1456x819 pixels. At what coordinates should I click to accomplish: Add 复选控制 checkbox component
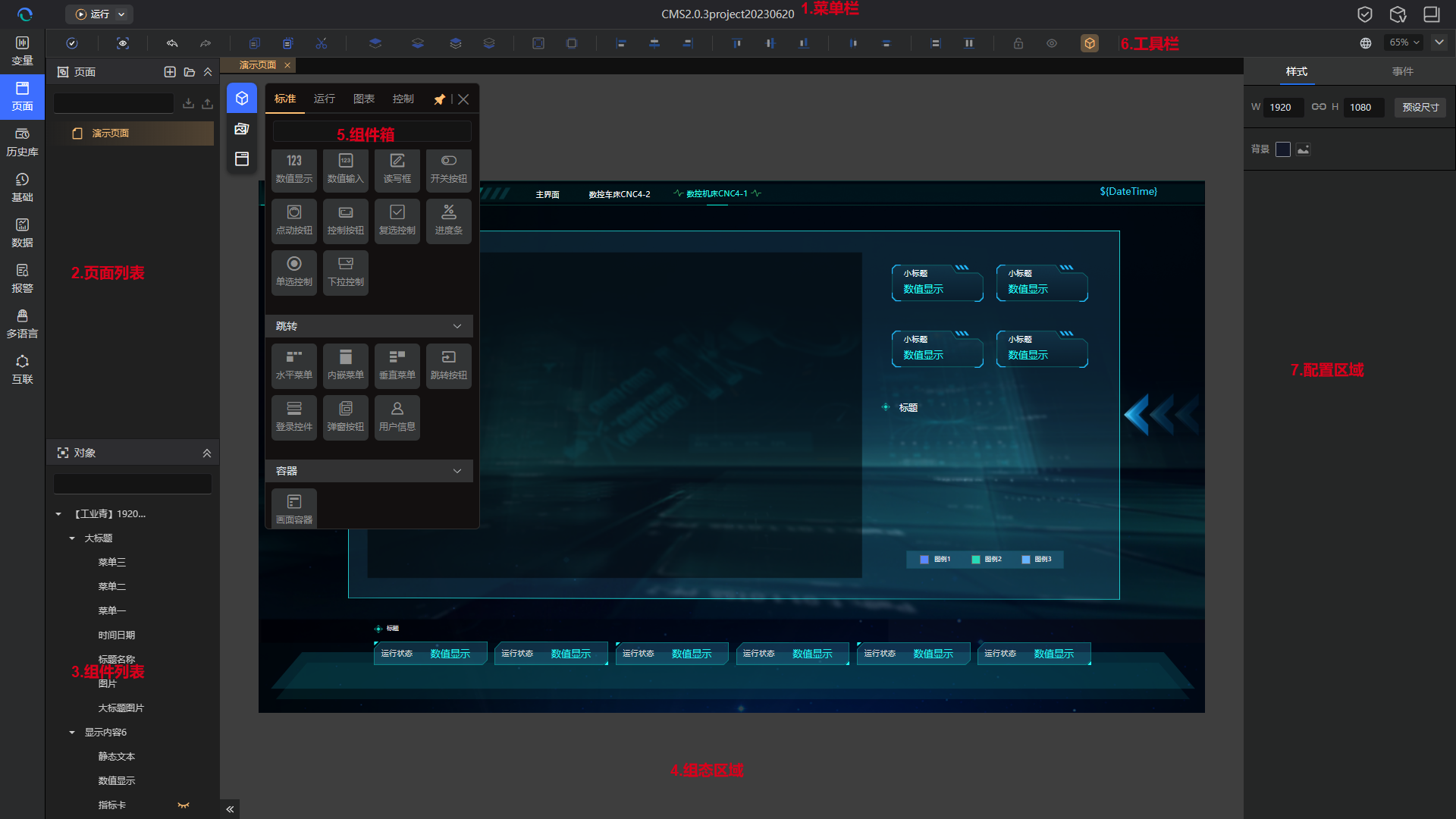point(397,221)
